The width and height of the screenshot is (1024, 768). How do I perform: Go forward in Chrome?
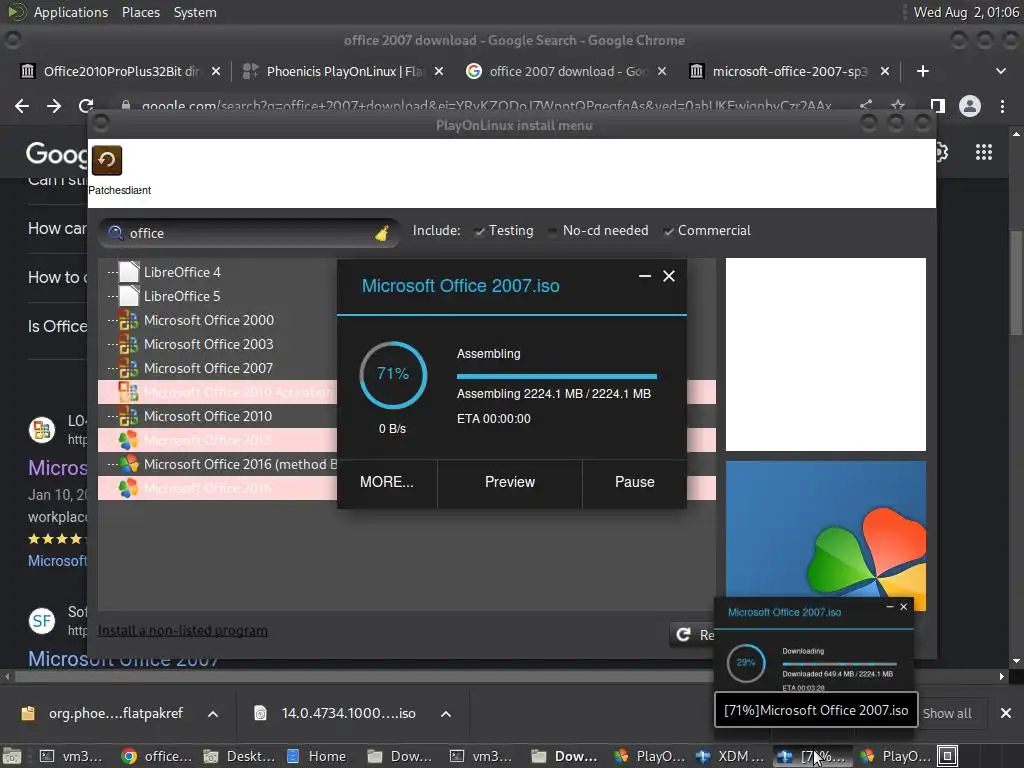point(54,106)
